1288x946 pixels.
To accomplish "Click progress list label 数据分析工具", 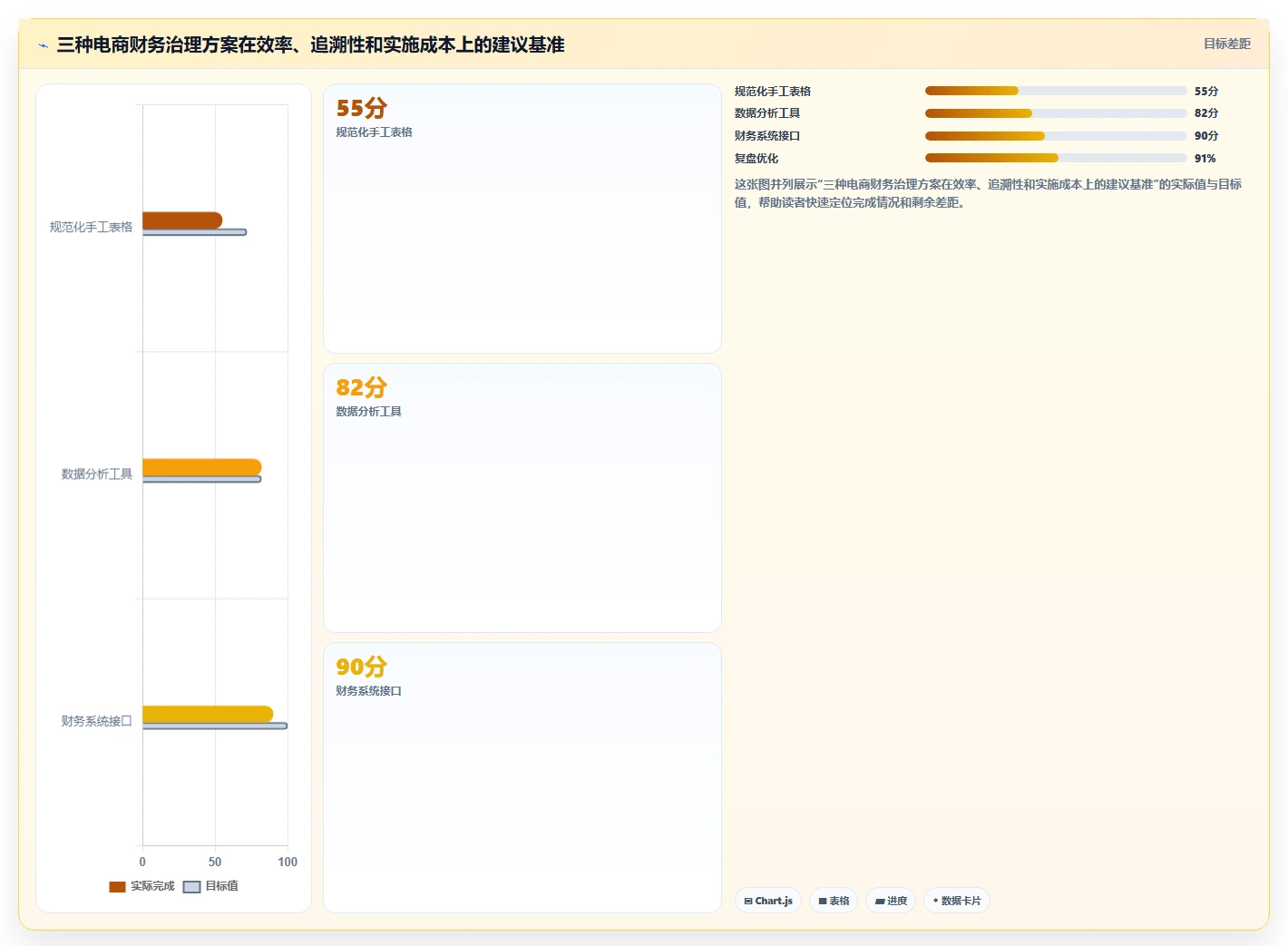I will (767, 113).
